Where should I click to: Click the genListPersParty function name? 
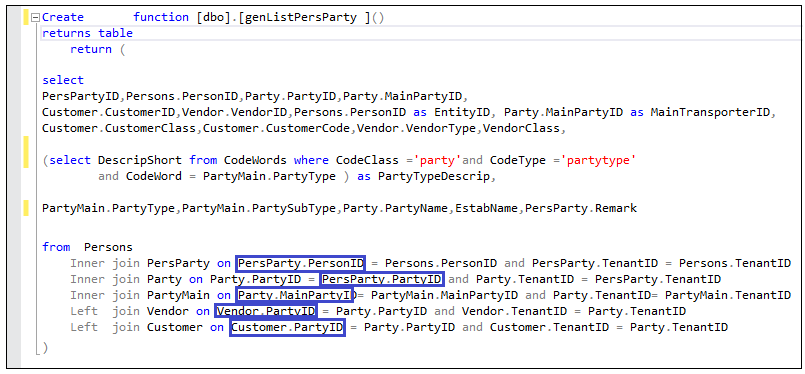300,17
